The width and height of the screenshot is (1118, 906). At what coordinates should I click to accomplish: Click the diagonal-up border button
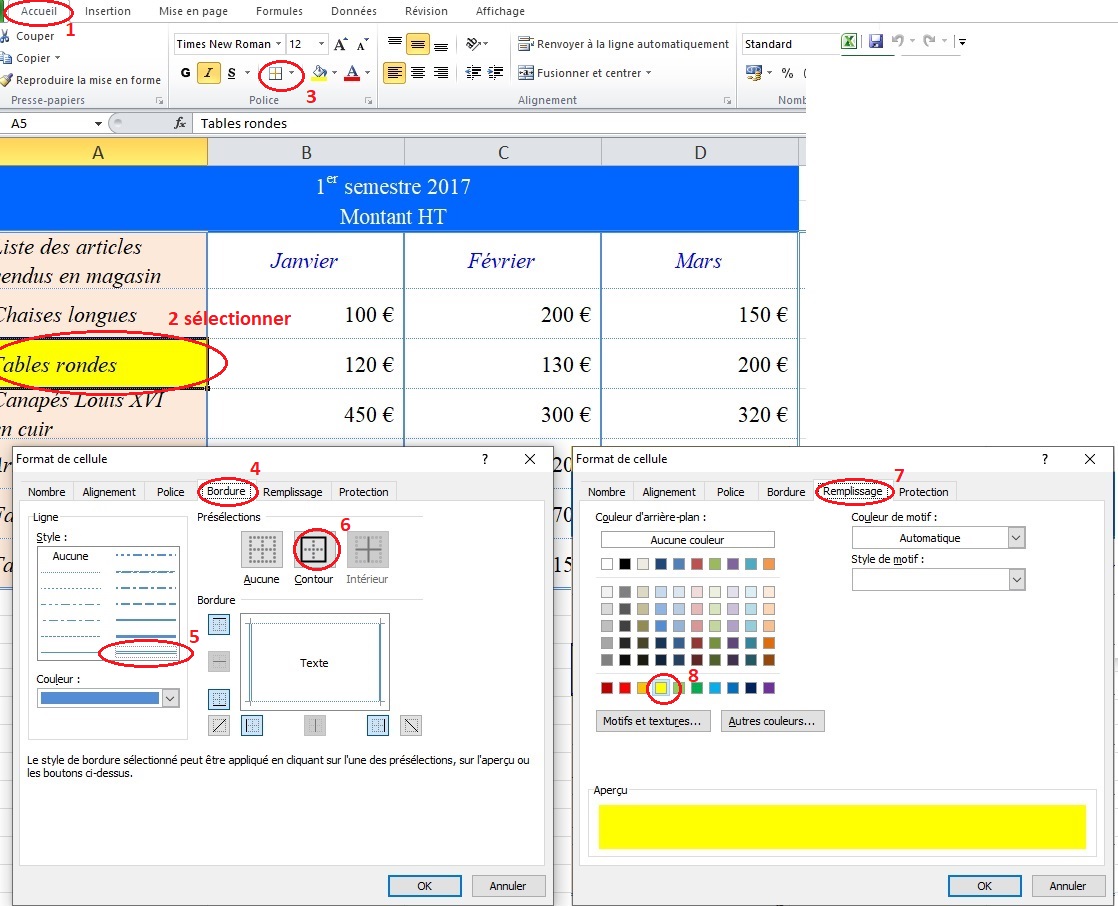(x=219, y=726)
